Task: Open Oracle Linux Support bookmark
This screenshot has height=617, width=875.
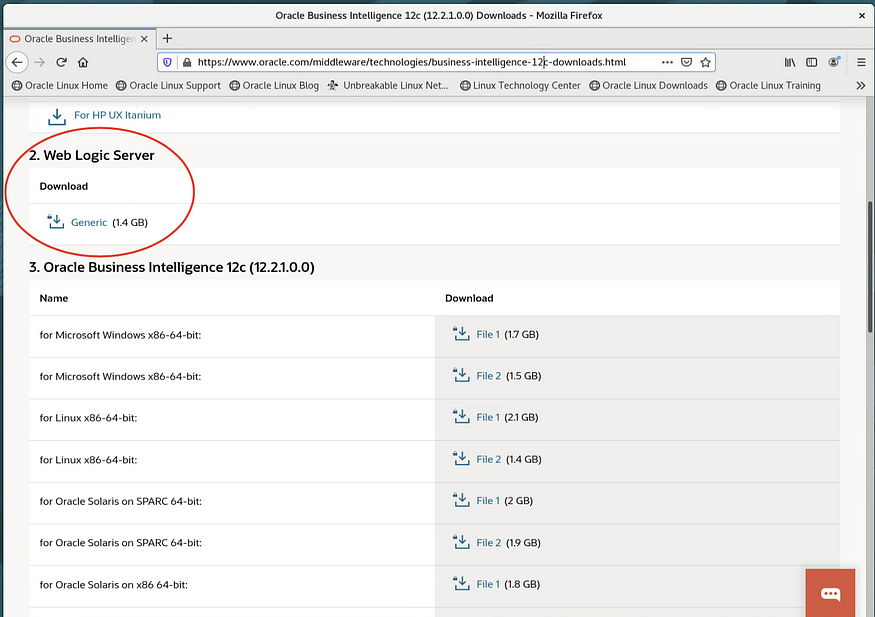Action: [x=168, y=85]
